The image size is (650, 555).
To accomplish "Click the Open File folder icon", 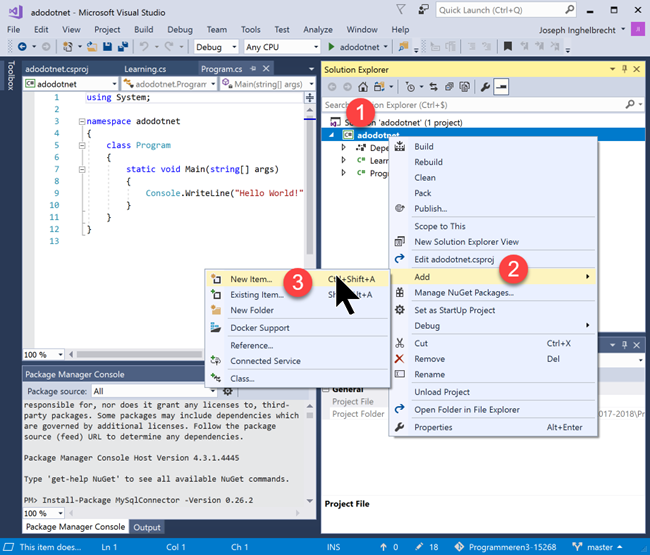I will click(x=92, y=47).
